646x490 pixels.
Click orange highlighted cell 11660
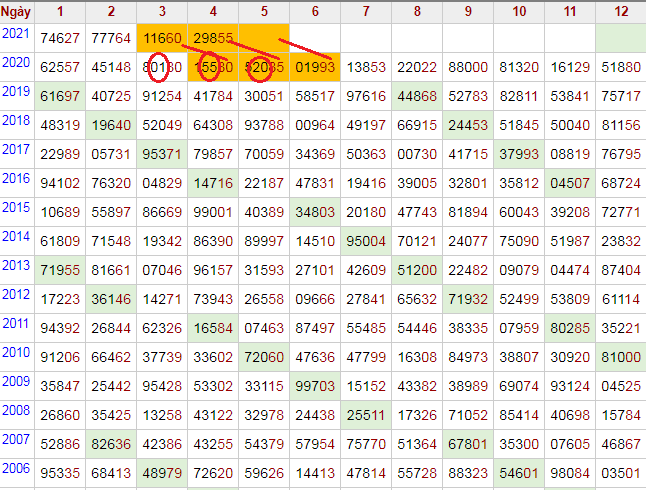click(x=162, y=37)
